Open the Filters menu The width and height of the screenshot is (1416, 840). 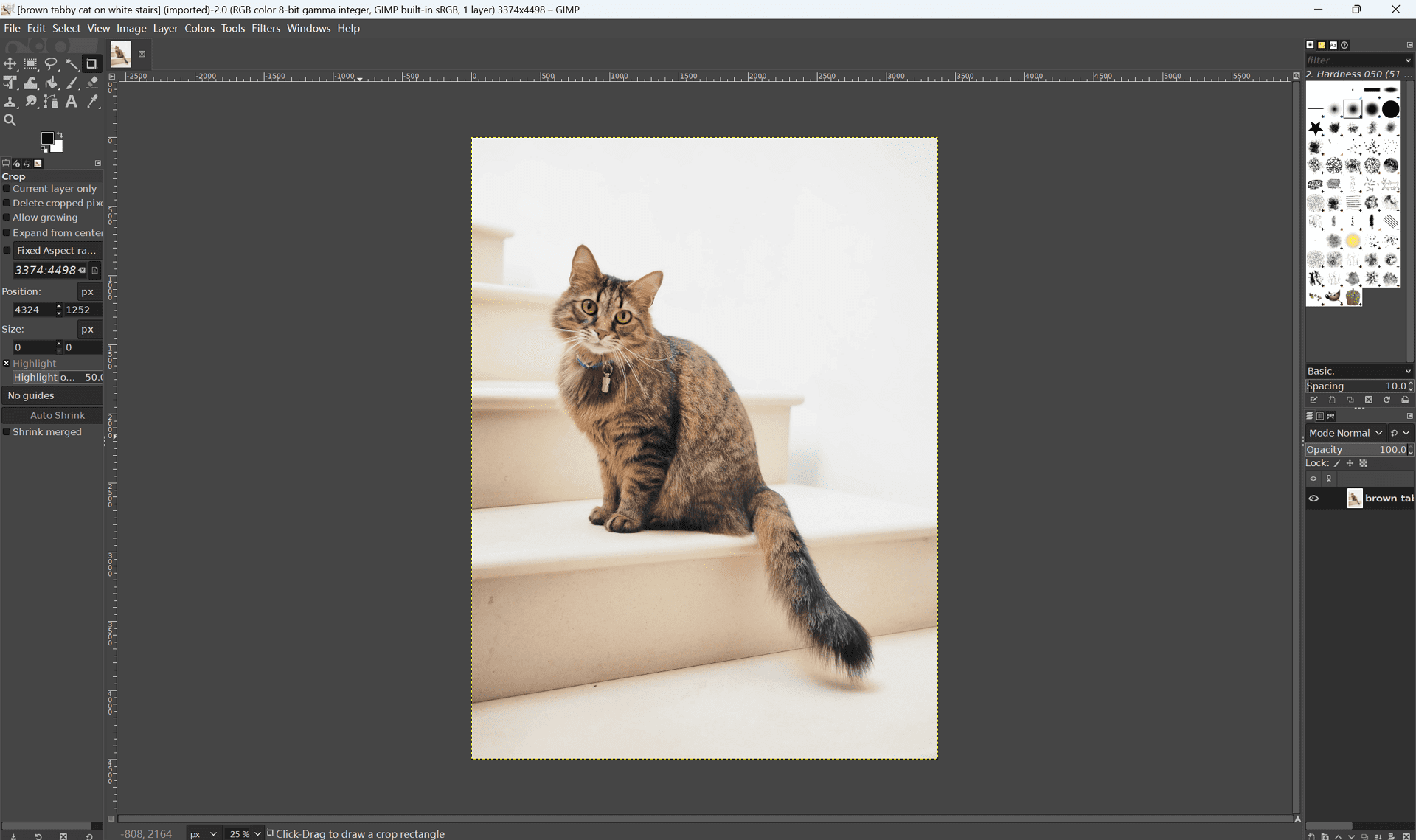[265, 29]
